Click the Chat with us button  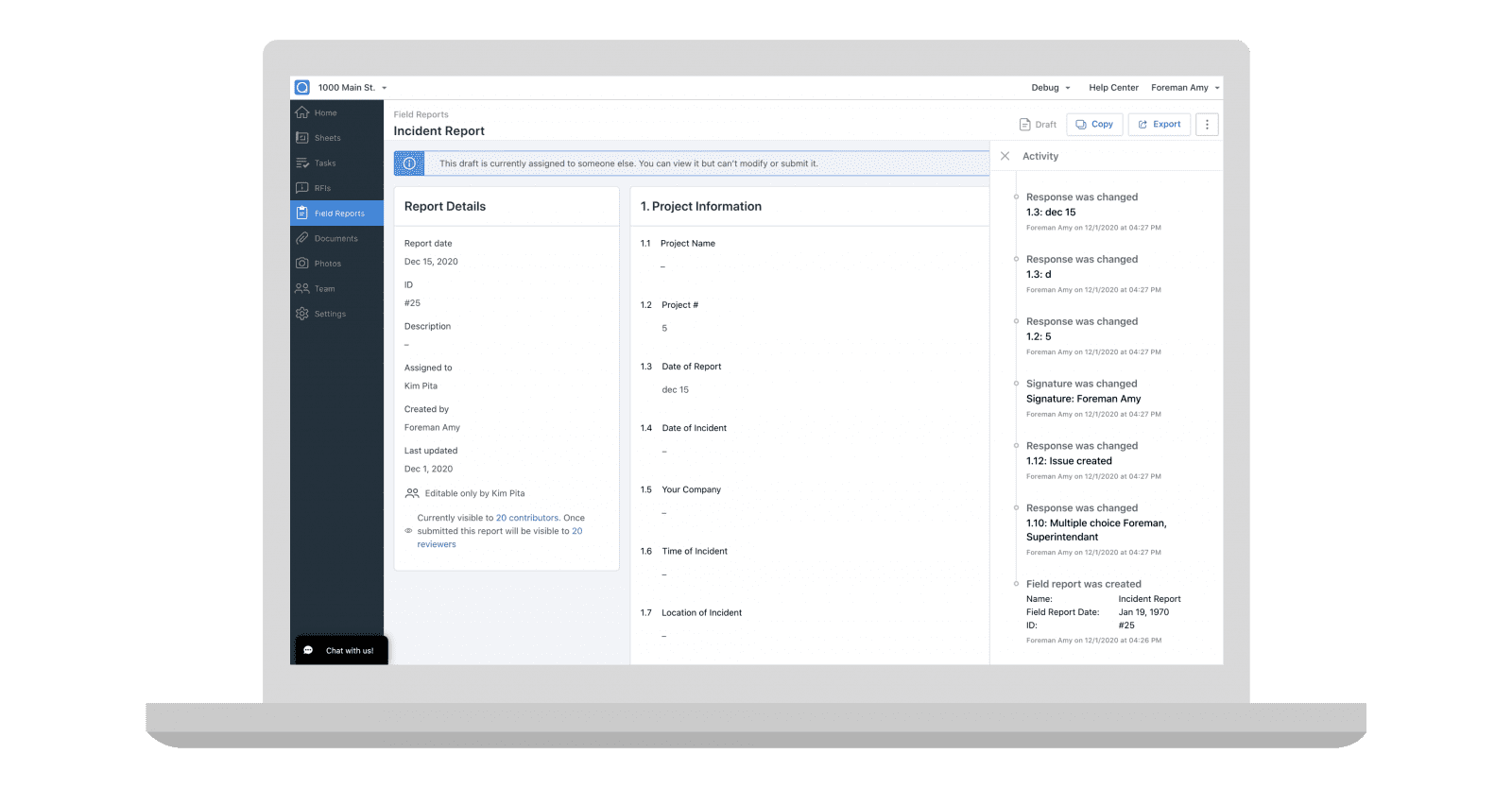click(x=341, y=650)
